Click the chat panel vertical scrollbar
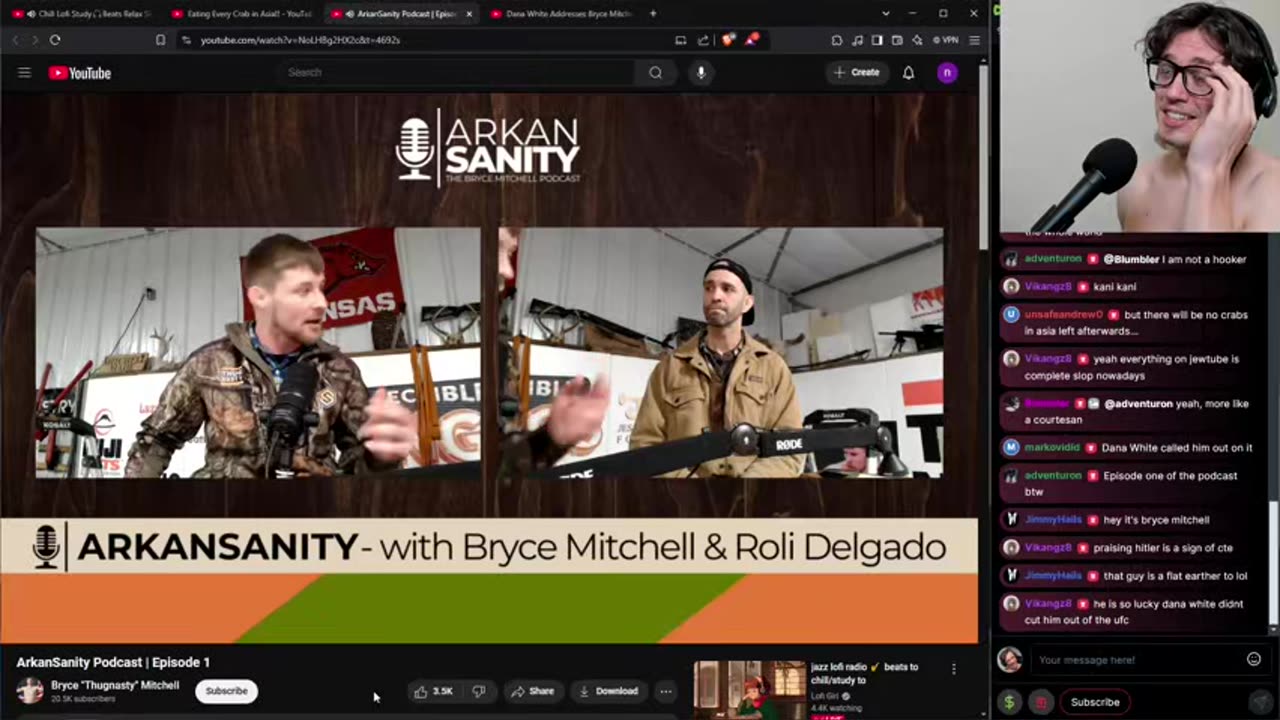This screenshot has height=720, width=1280. [1274, 565]
